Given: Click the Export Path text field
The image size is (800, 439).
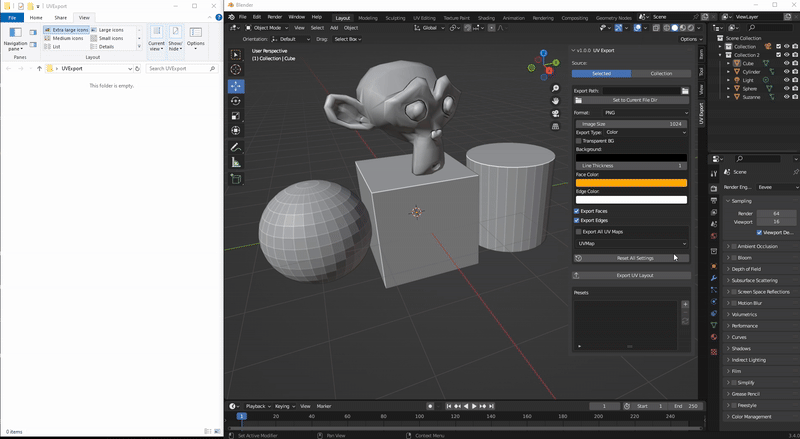Looking at the screenshot, I should pos(641,91).
